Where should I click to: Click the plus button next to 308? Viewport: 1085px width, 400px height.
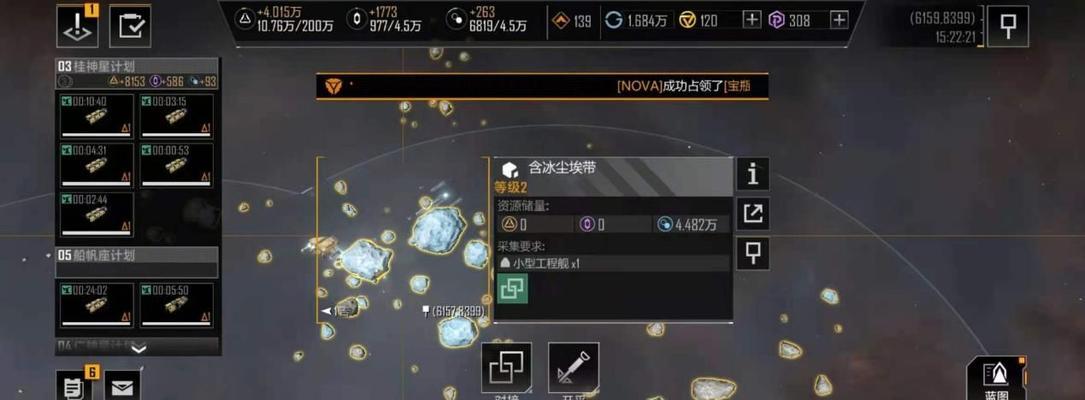(839, 20)
